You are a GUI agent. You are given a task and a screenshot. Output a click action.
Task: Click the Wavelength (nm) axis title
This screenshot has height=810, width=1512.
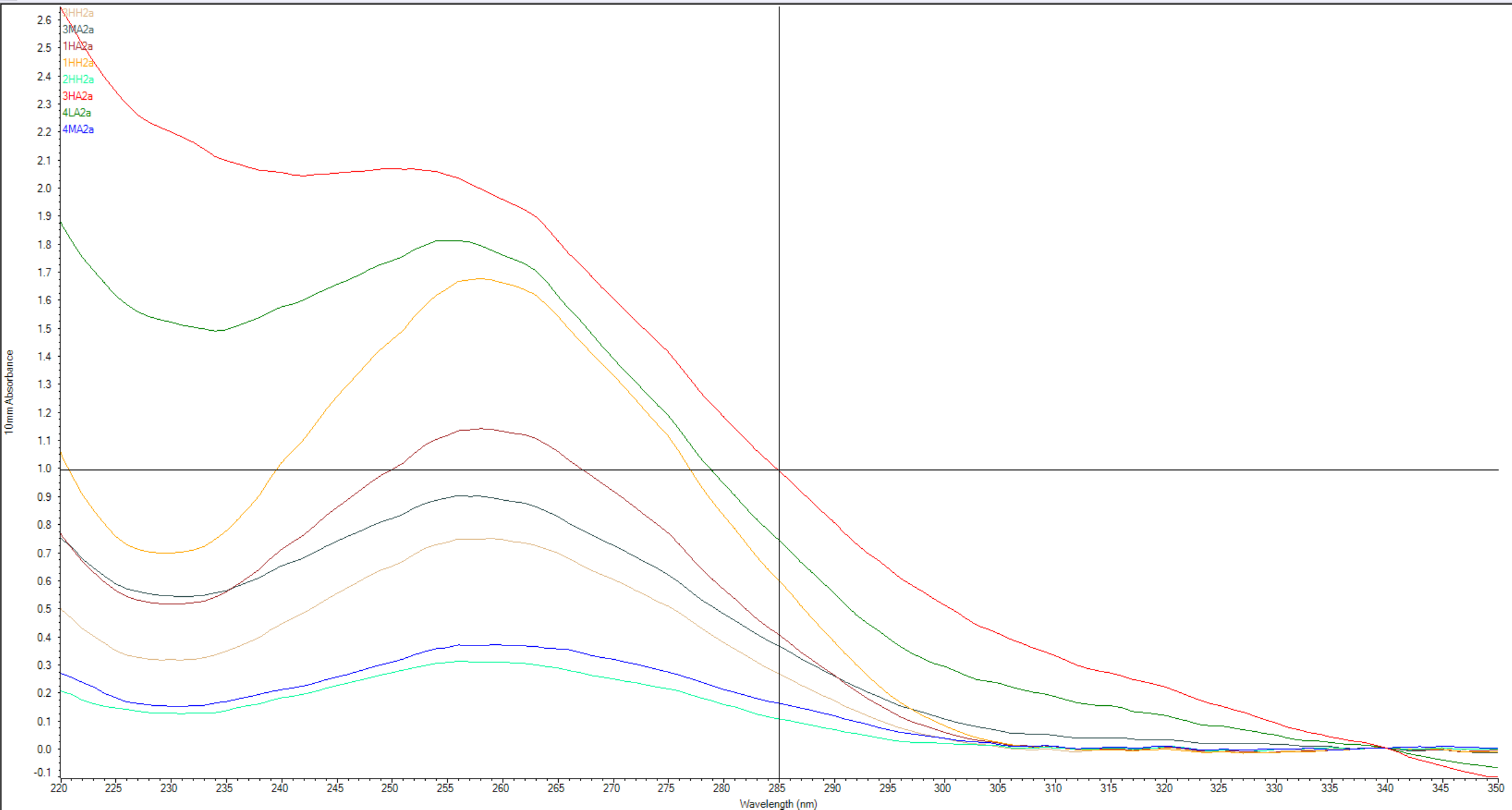778,804
